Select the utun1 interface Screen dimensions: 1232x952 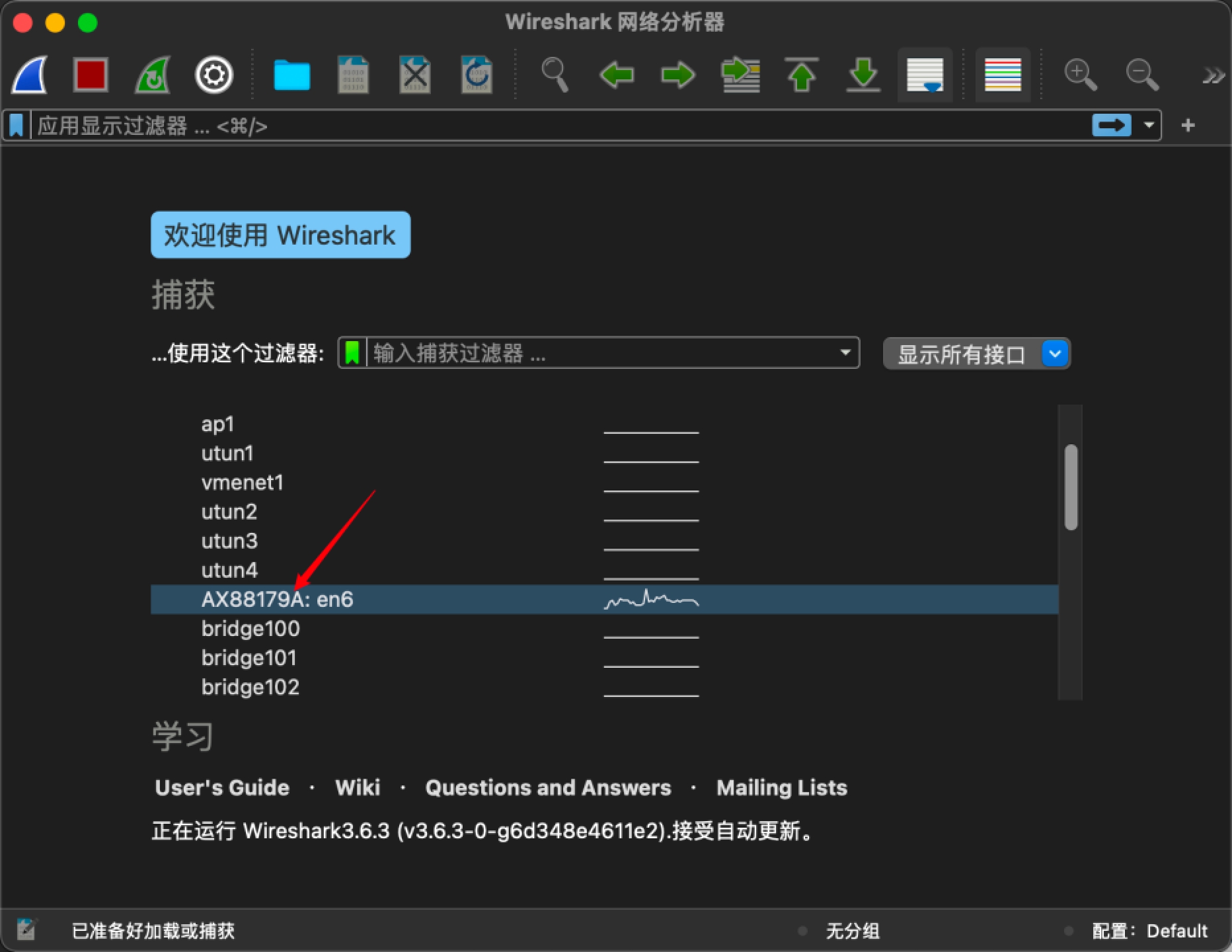[x=227, y=453]
